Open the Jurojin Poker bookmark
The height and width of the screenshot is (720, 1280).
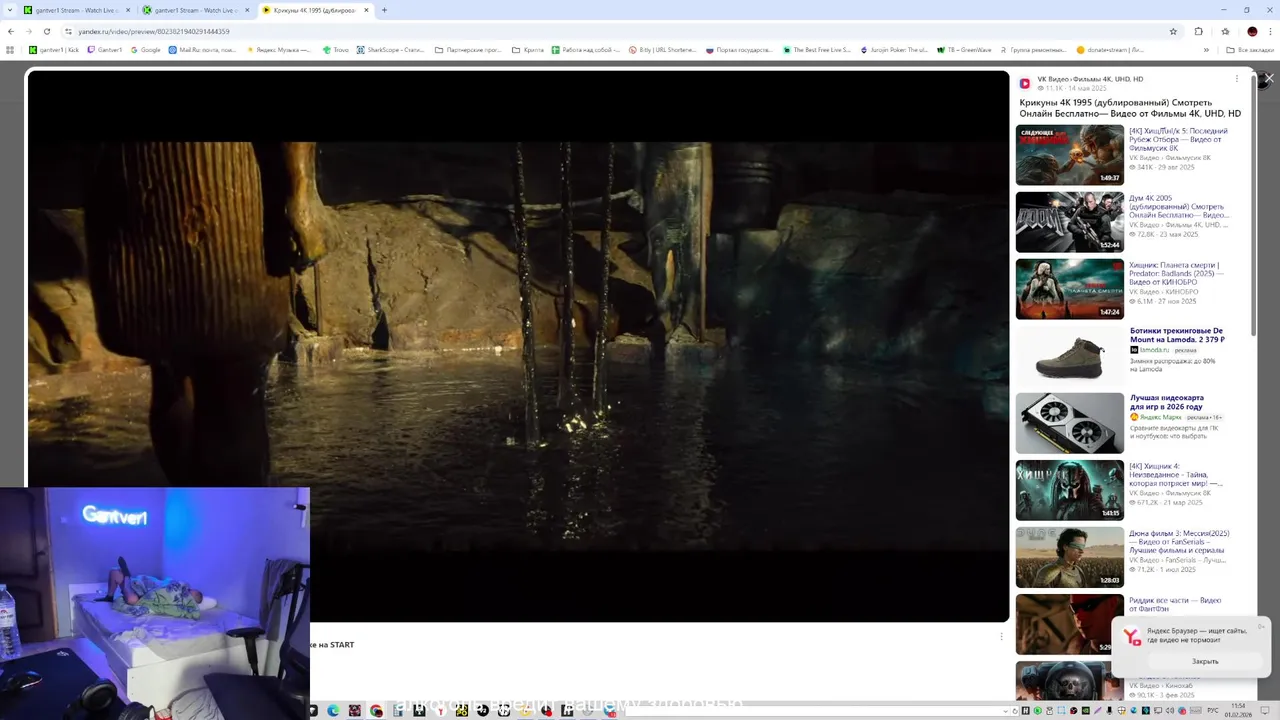[x=894, y=49]
